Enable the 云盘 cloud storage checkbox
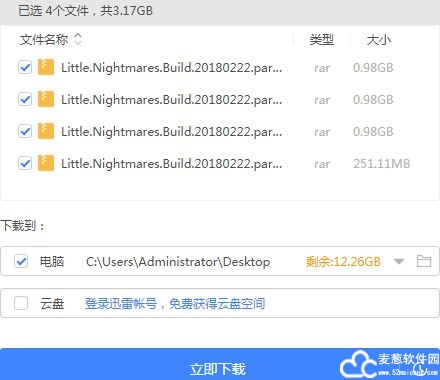Viewport: 440px width, 380px height. 21,303
